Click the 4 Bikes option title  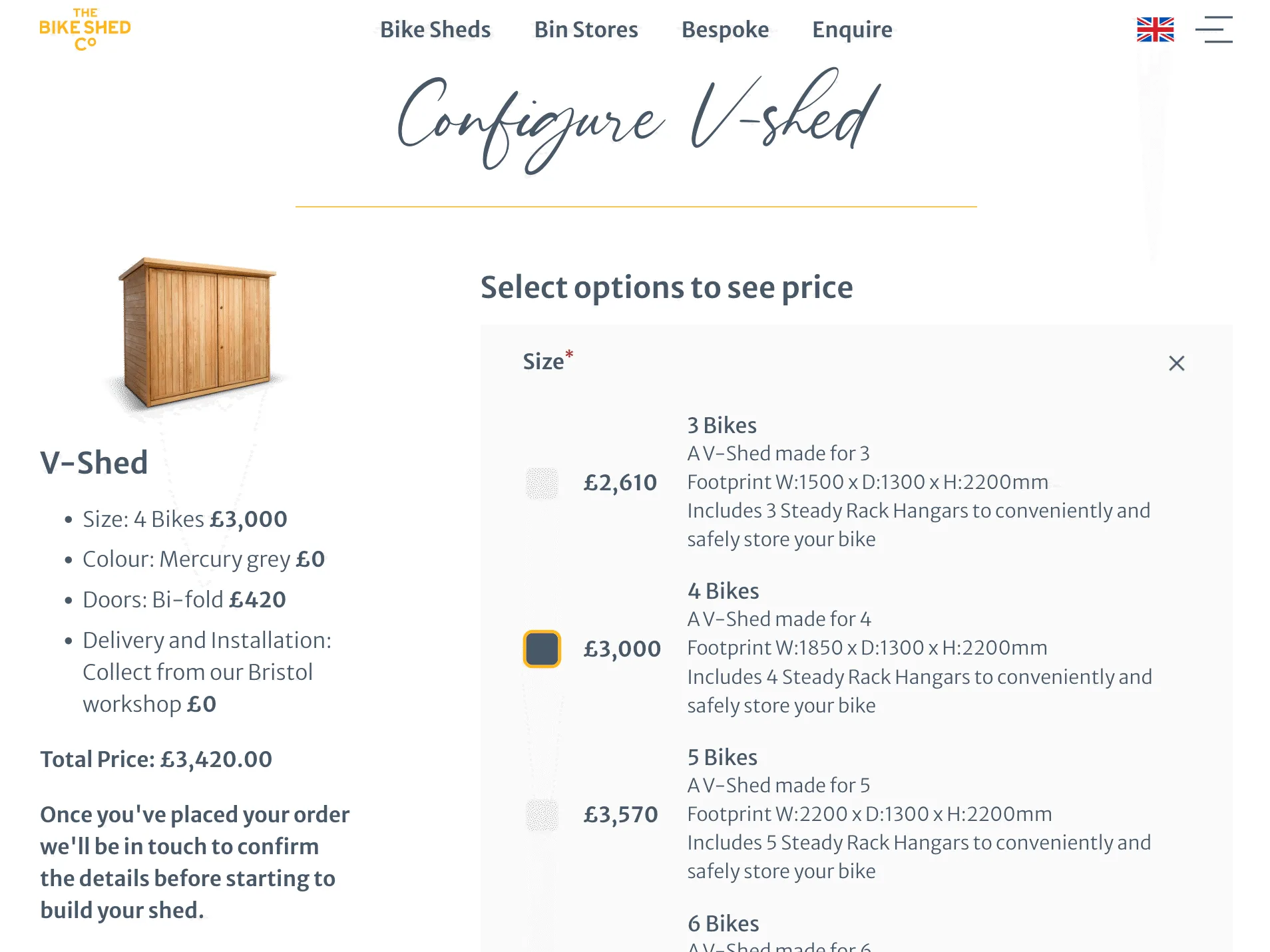point(723,591)
